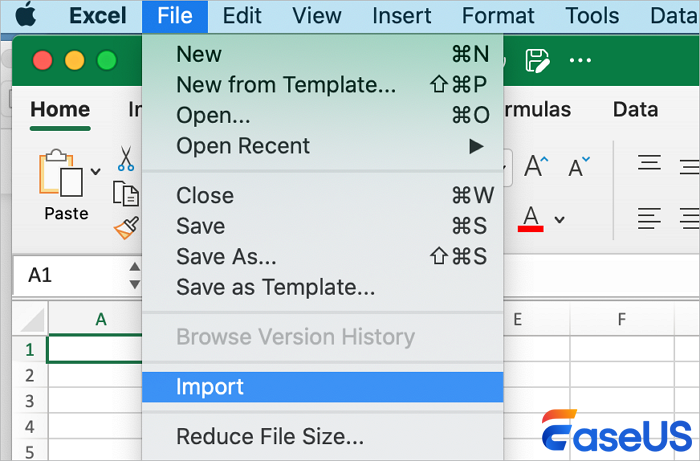Open the more options ellipsis in title bar
This screenshot has width=700, height=461.
pyautogui.click(x=580, y=60)
